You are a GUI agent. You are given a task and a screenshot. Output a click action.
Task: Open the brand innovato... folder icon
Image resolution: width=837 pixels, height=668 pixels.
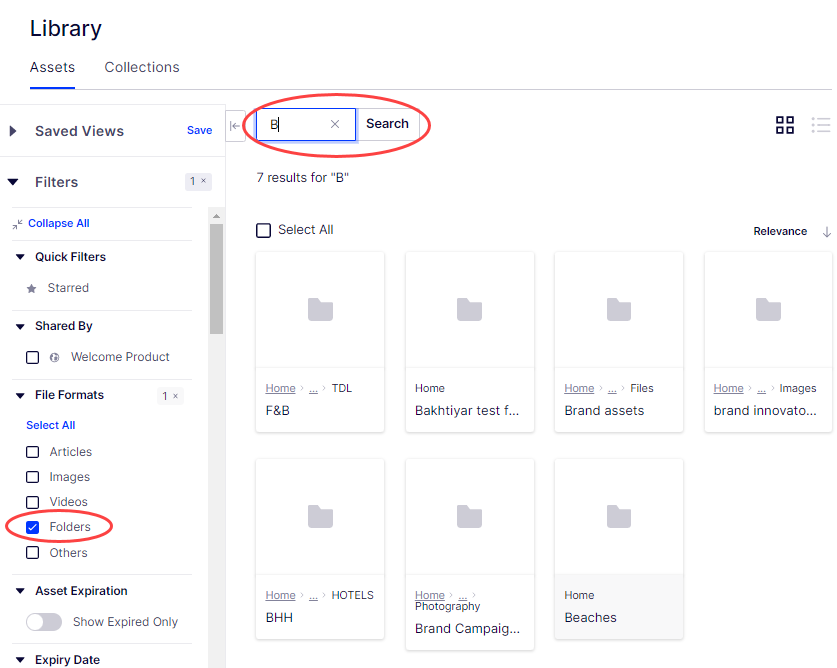(x=768, y=310)
